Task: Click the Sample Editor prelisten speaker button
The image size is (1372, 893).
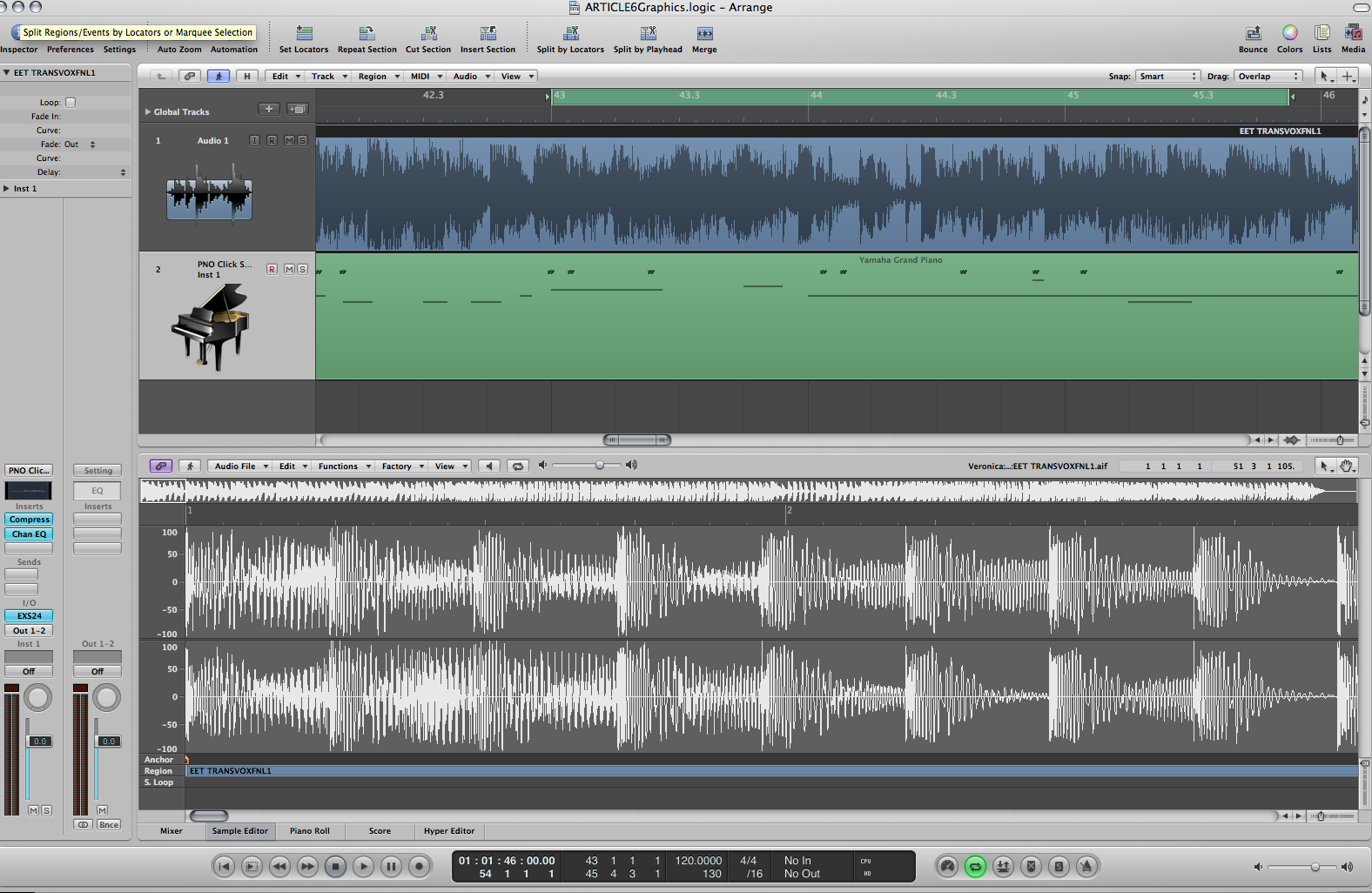Action: (489, 466)
